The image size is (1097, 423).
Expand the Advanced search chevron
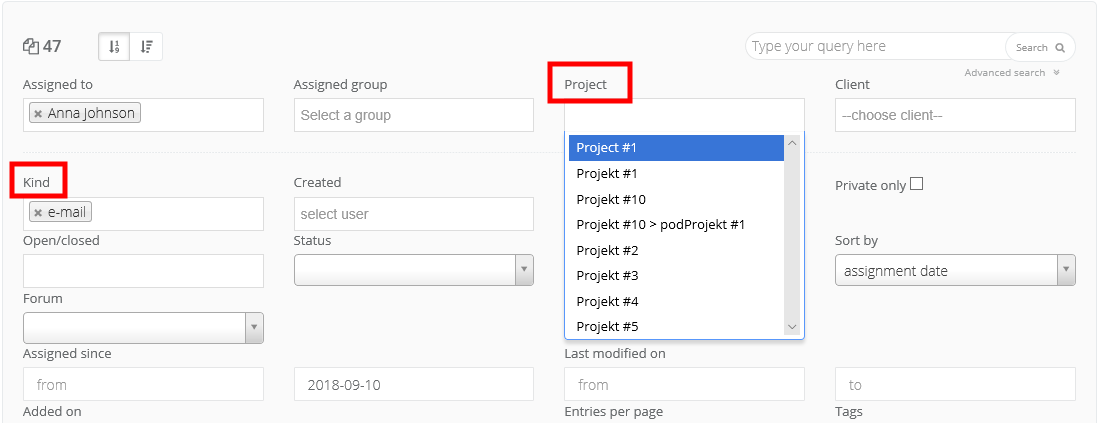(1056, 73)
